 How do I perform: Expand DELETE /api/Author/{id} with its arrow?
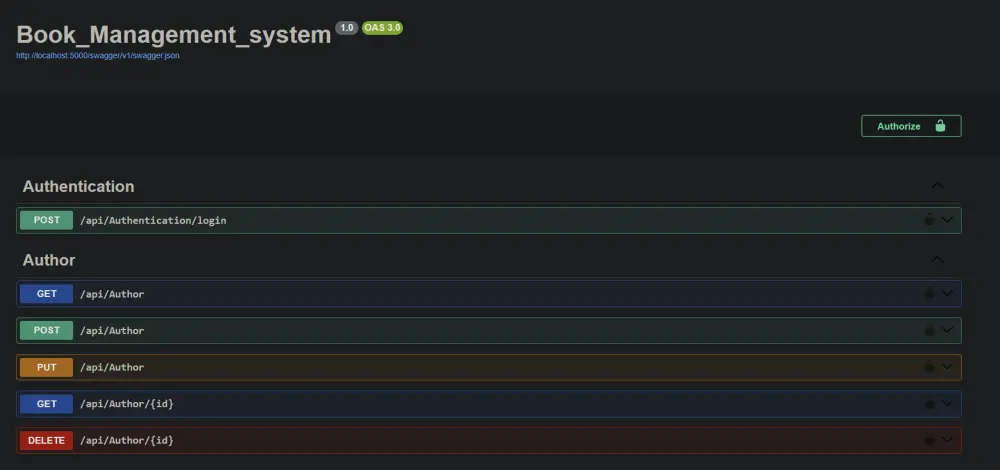pos(947,440)
